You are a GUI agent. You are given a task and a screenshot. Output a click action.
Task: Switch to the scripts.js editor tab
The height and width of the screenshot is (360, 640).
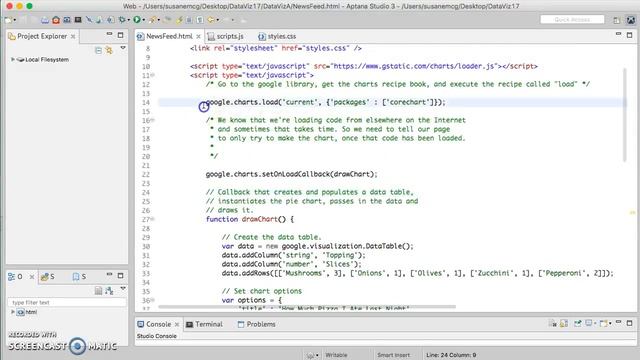point(226,36)
